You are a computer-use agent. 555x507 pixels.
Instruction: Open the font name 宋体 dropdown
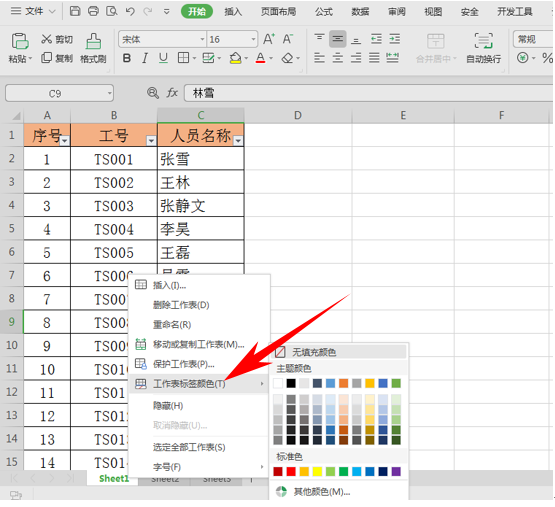[x=202, y=39]
